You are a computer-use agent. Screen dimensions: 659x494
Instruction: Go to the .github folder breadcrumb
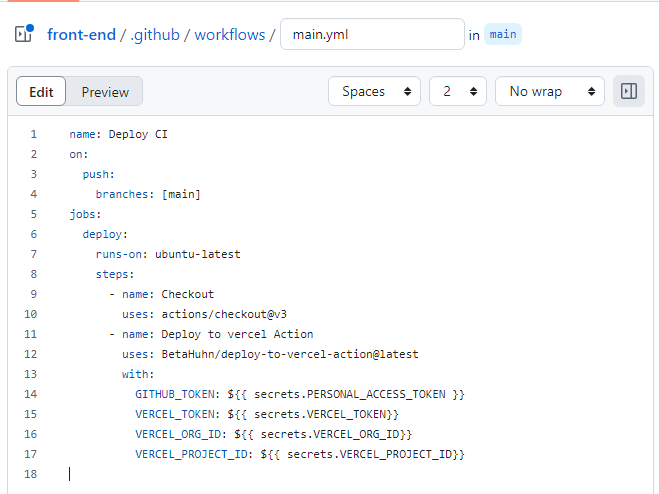[155, 34]
